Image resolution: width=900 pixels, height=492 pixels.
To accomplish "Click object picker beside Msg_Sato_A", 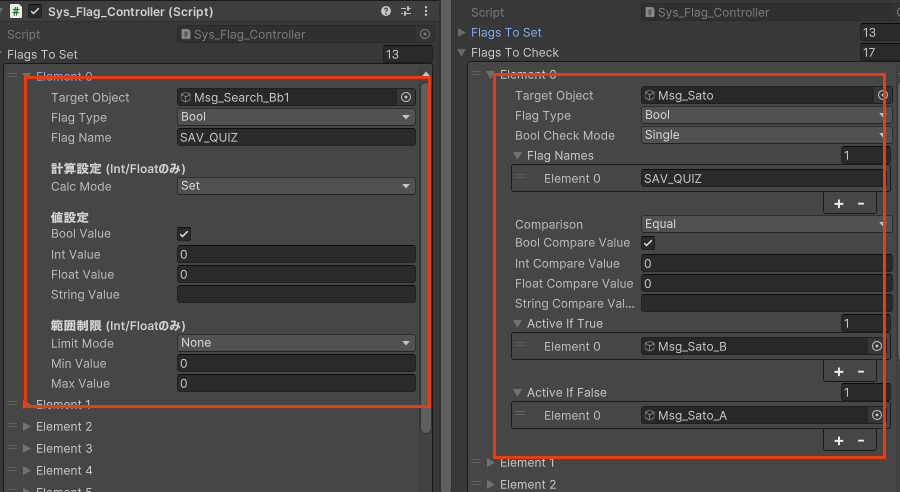I will [877, 415].
